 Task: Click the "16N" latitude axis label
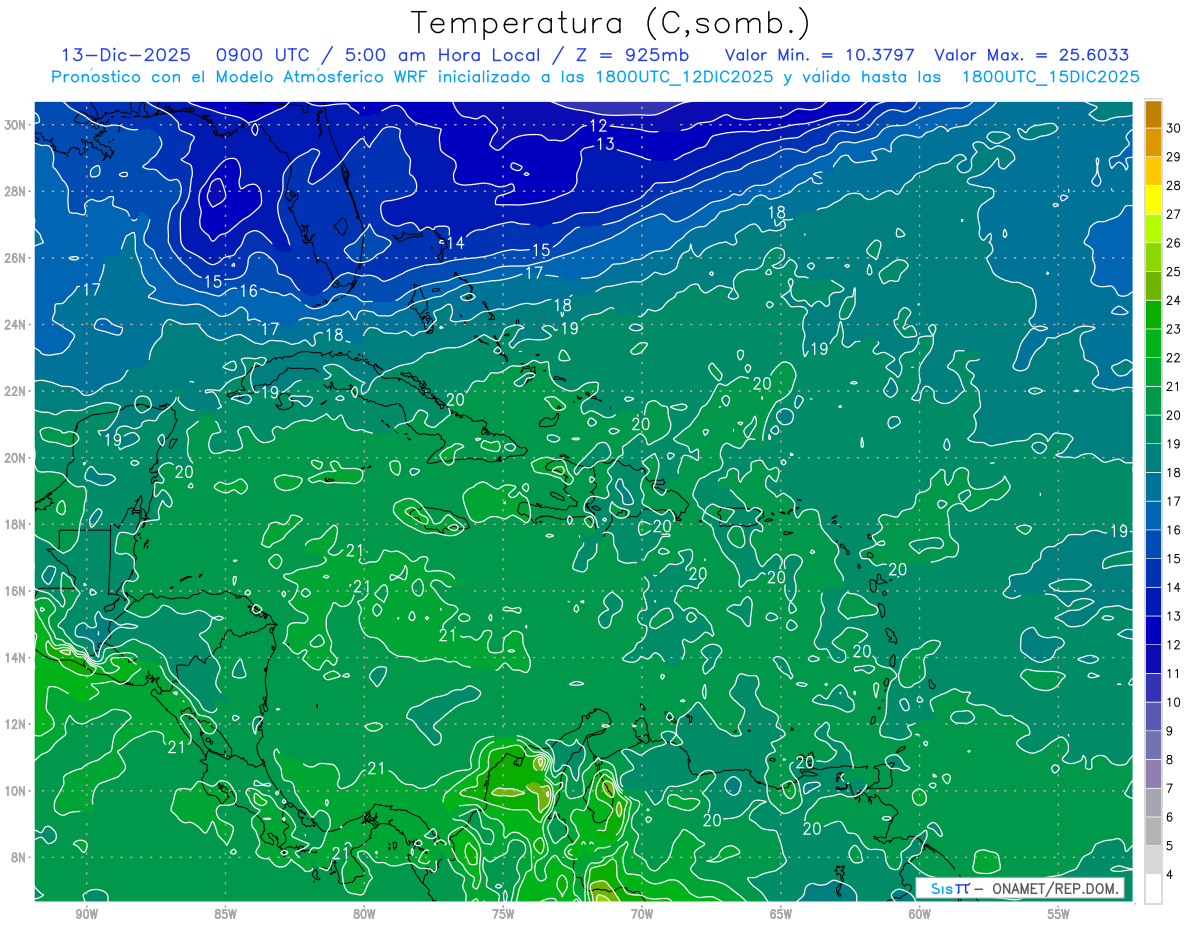[x=17, y=591]
